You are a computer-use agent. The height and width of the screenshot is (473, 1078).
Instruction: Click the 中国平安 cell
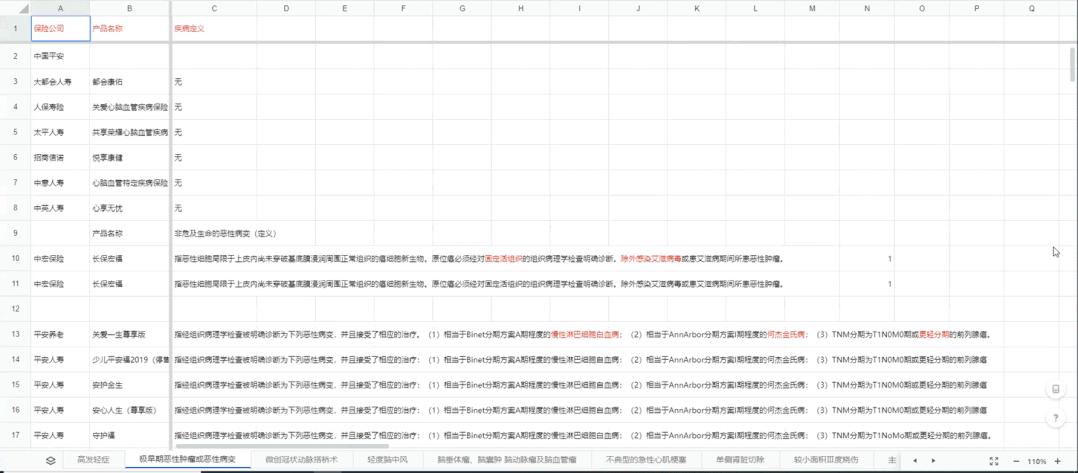(x=60, y=56)
